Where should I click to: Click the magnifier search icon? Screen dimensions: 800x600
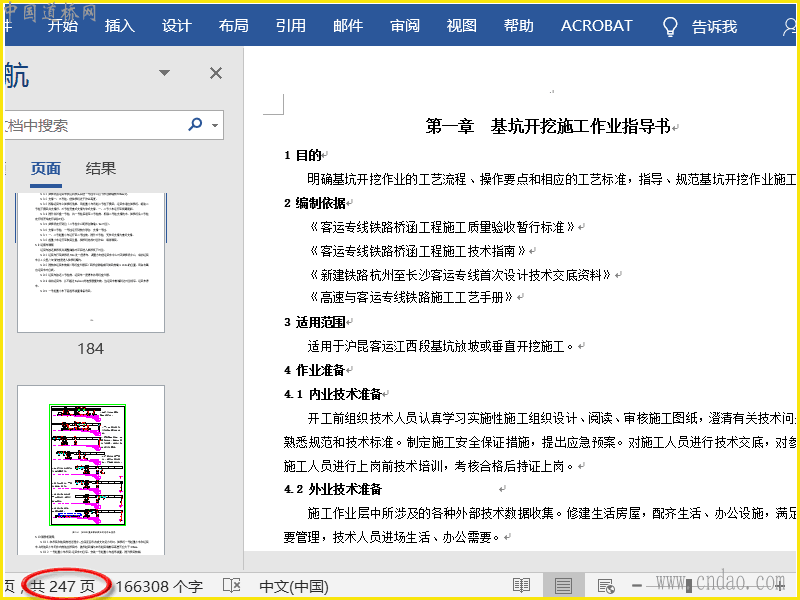click(195, 124)
